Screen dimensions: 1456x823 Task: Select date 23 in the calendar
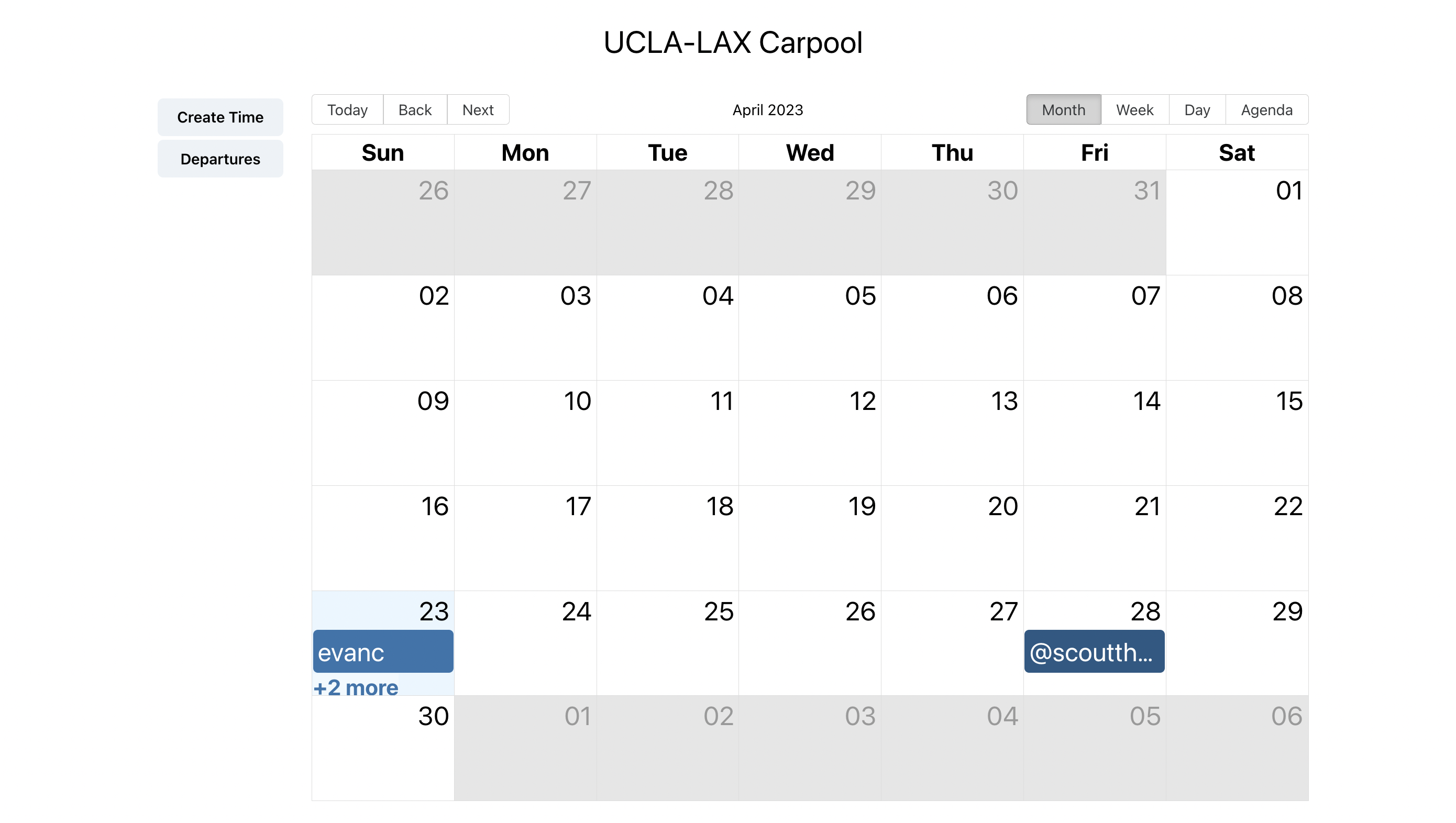434,611
